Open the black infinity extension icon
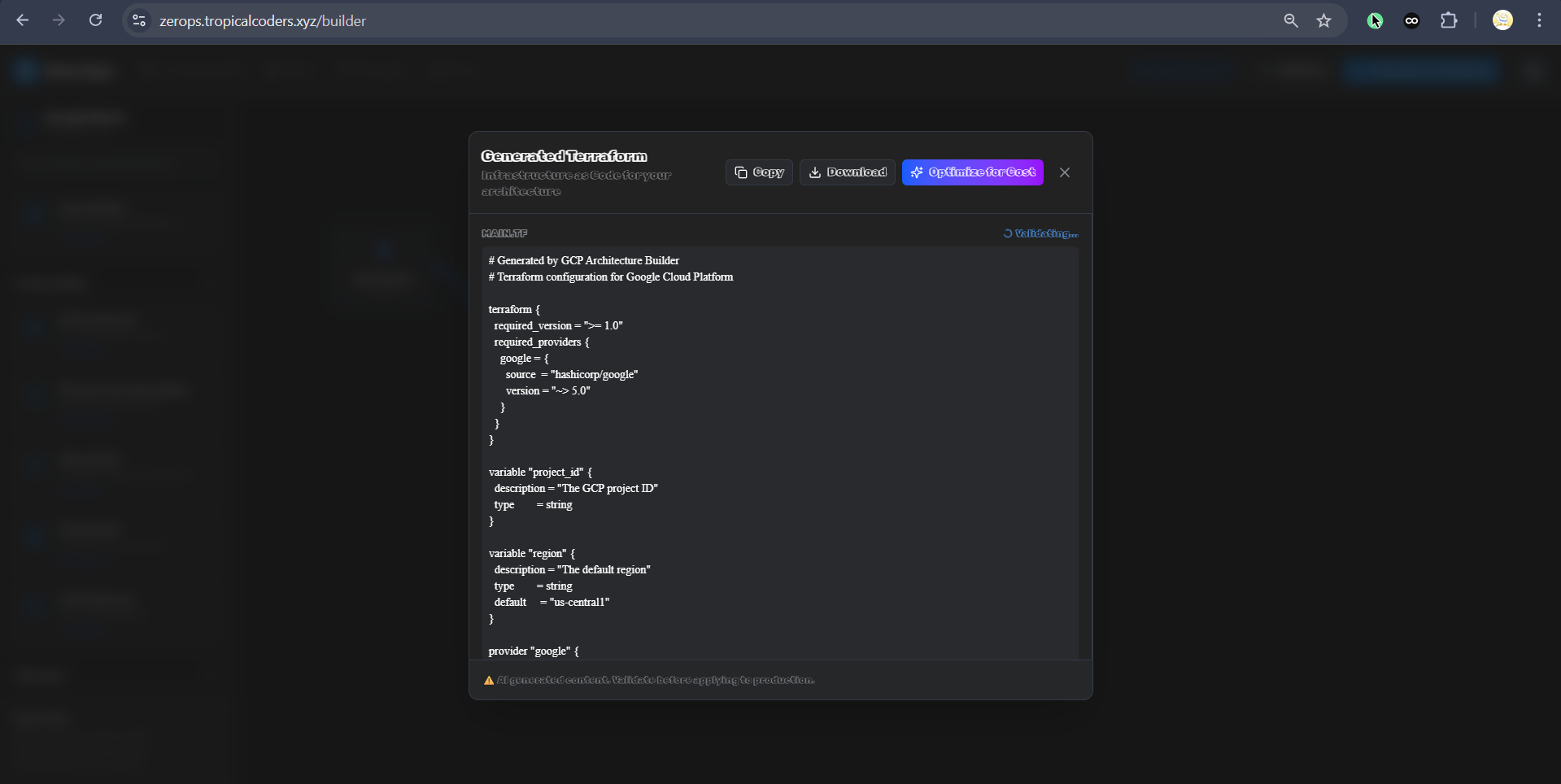Image resolution: width=1561 pixels, height=784 pixels. (x=1411, y=20)
